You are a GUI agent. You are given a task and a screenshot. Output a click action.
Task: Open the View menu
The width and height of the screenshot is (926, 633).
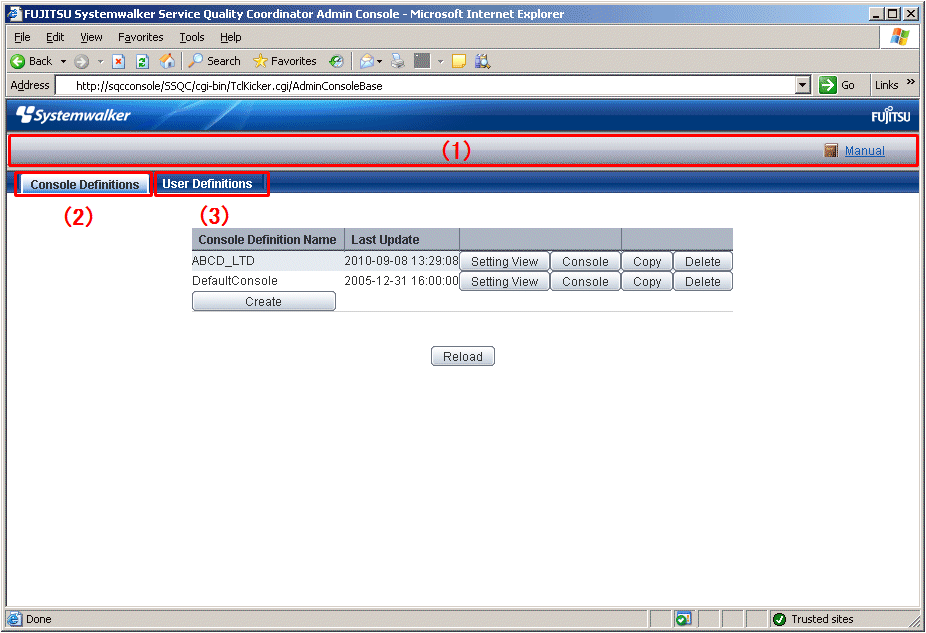pyautogui.click(x=91, y=37)
